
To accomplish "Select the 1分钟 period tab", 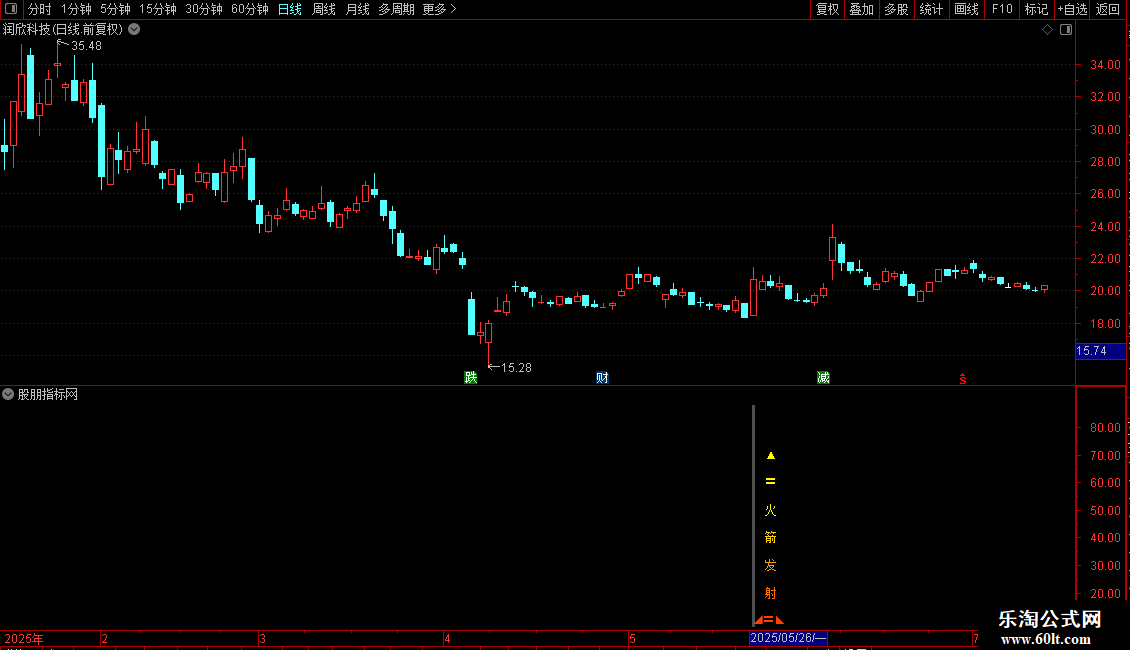I will click(x=76, y=9).
